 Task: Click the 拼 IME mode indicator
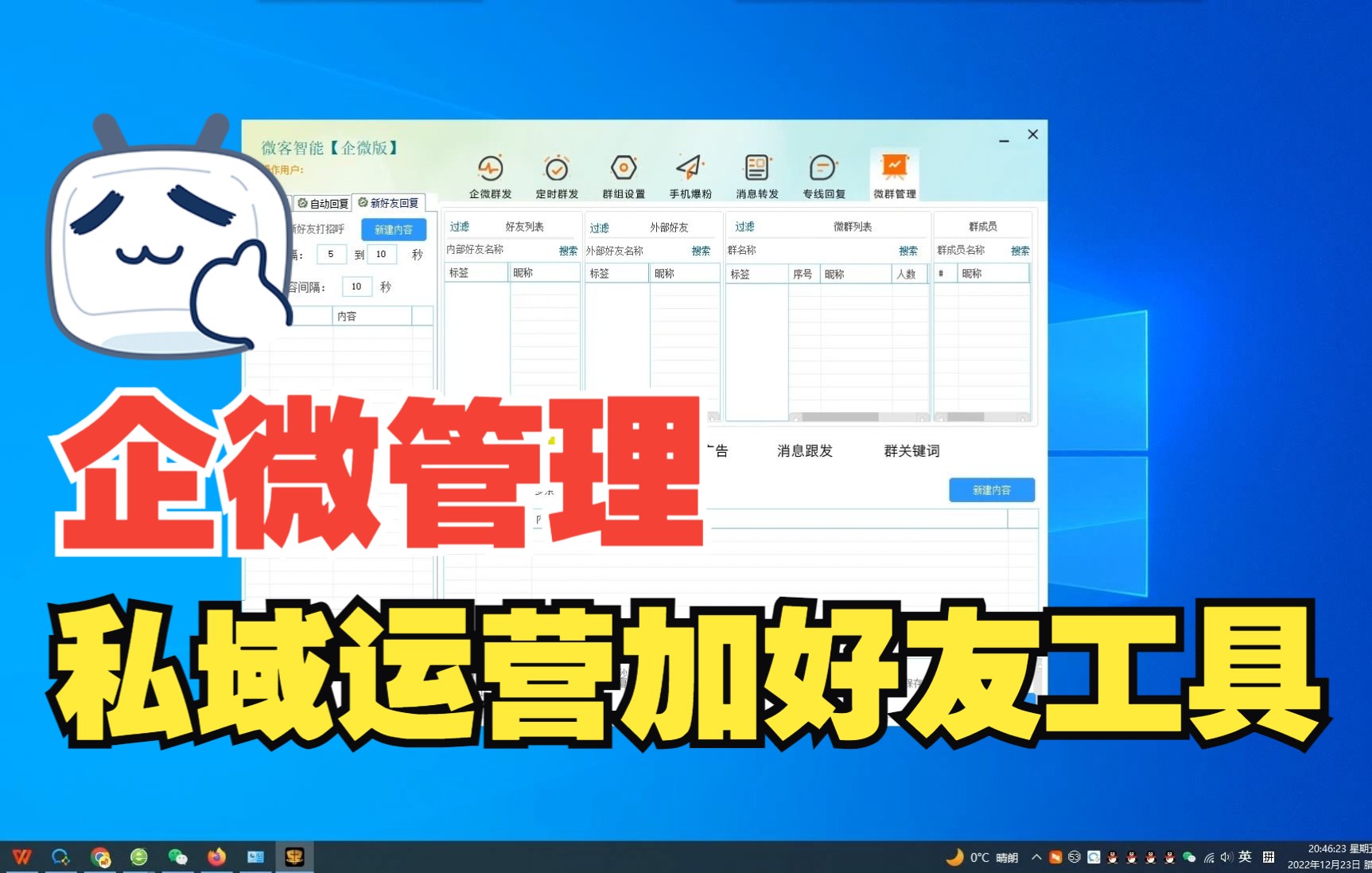pyautogui.click(x=1269, y=857)
